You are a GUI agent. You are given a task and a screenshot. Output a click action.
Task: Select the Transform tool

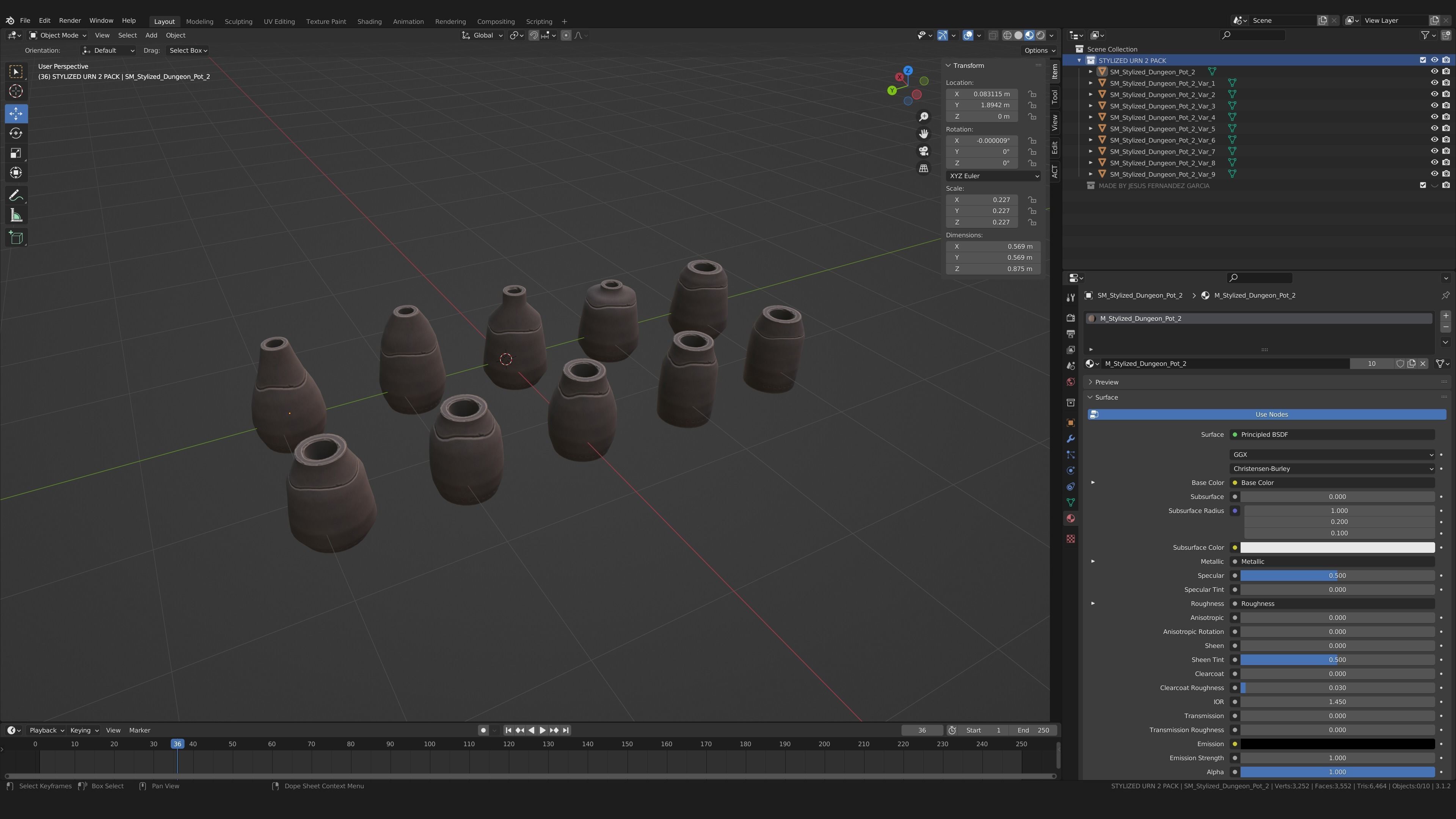point(16,173)
